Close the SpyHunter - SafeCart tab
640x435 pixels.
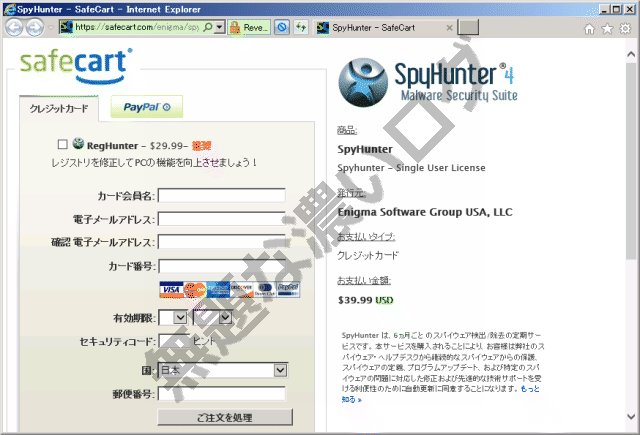point(449,28)
